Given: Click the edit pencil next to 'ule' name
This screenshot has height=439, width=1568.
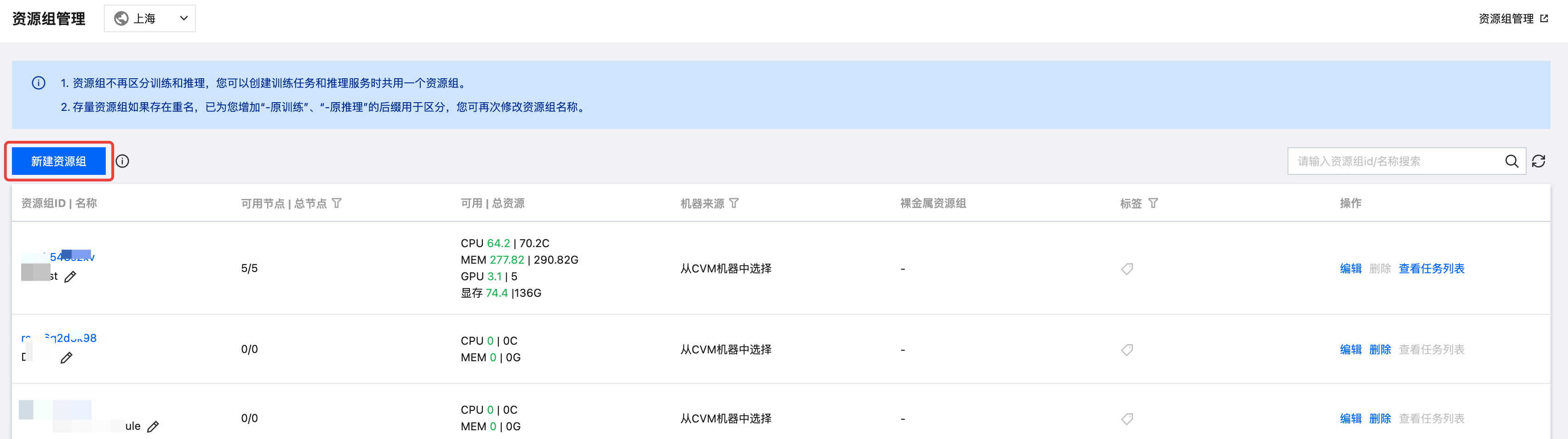Looking at the screenshot, I should point(154,427).
